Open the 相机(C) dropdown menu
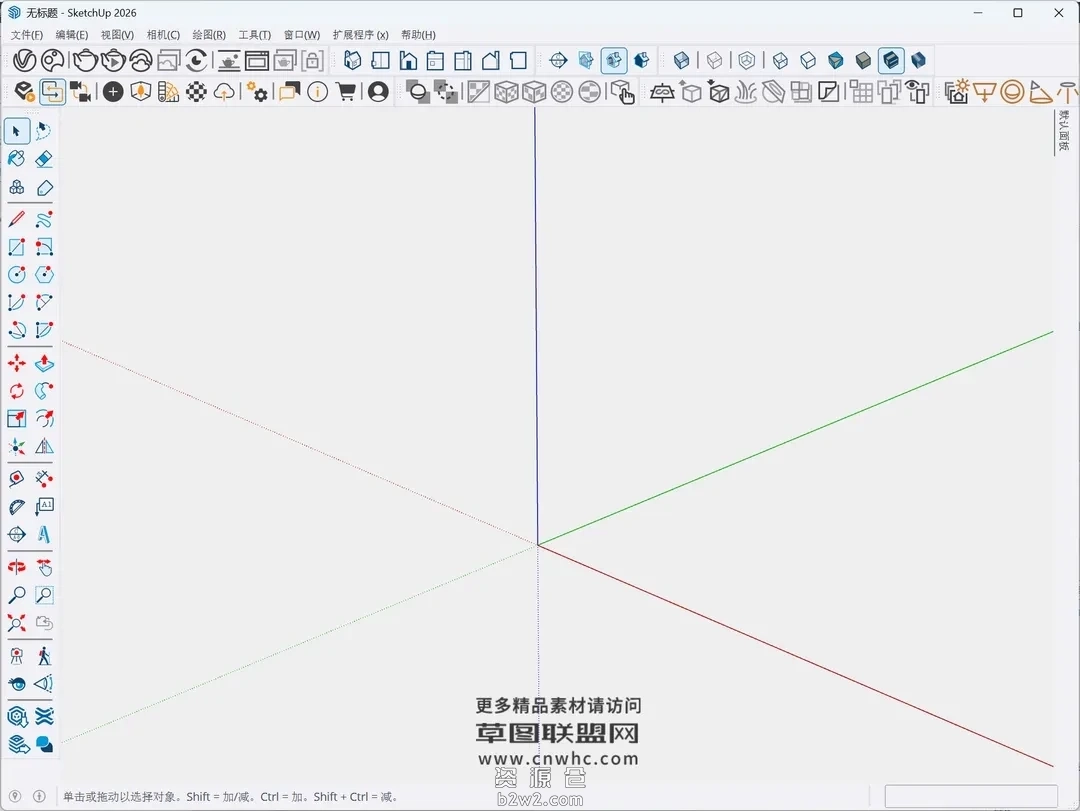 (x=163, y=35)
